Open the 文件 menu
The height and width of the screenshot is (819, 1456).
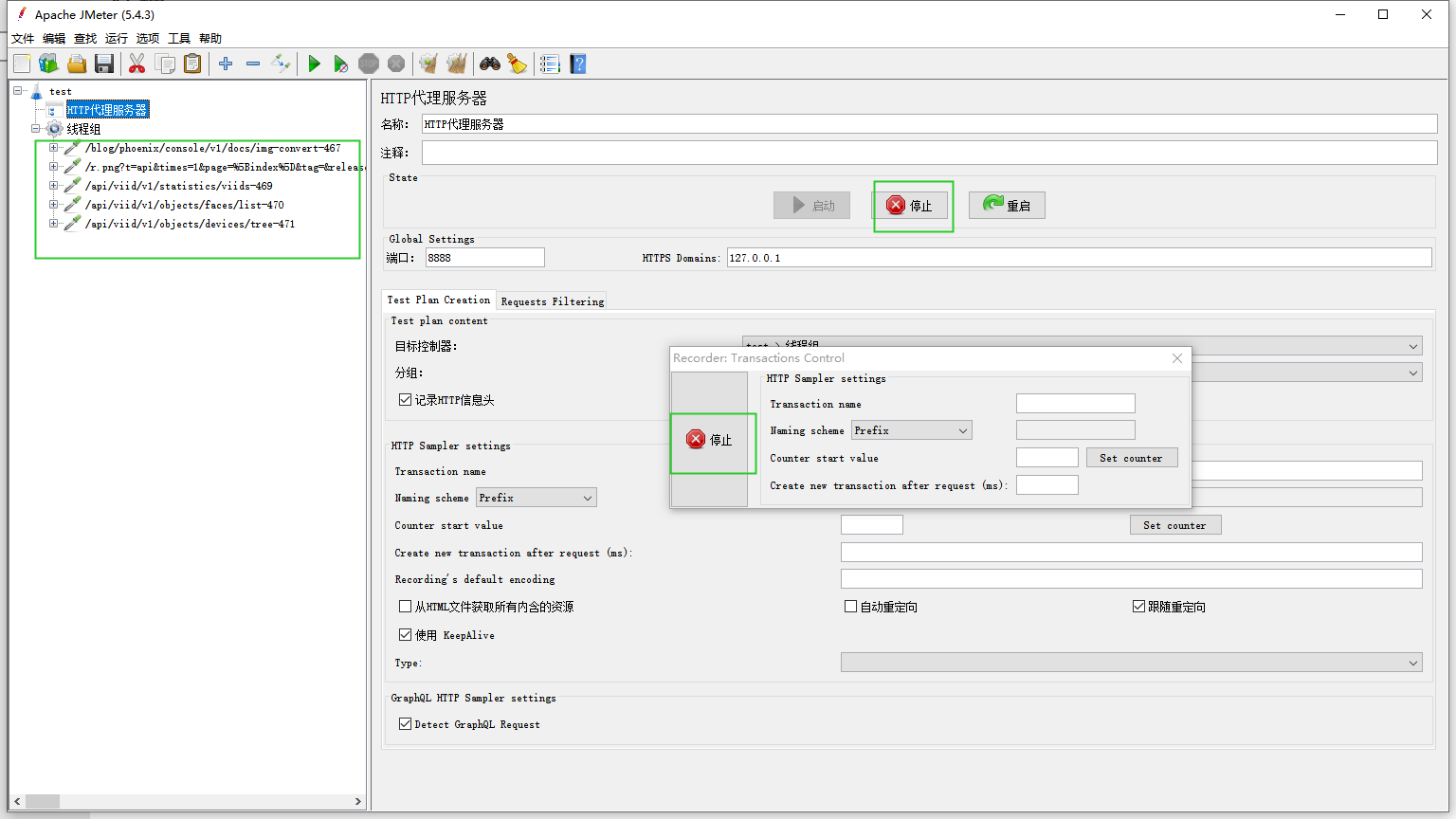23,39
